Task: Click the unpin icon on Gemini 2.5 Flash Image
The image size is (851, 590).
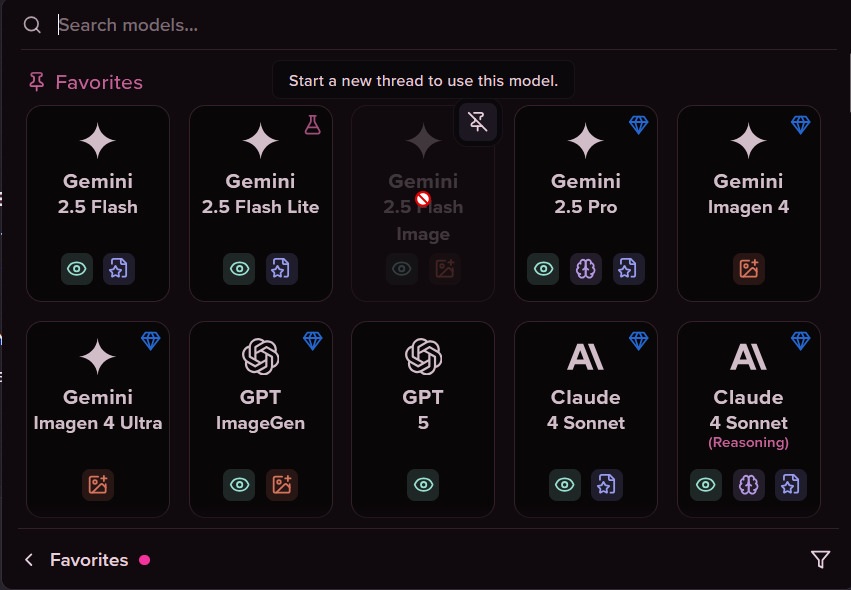Action: coord(478,122)
